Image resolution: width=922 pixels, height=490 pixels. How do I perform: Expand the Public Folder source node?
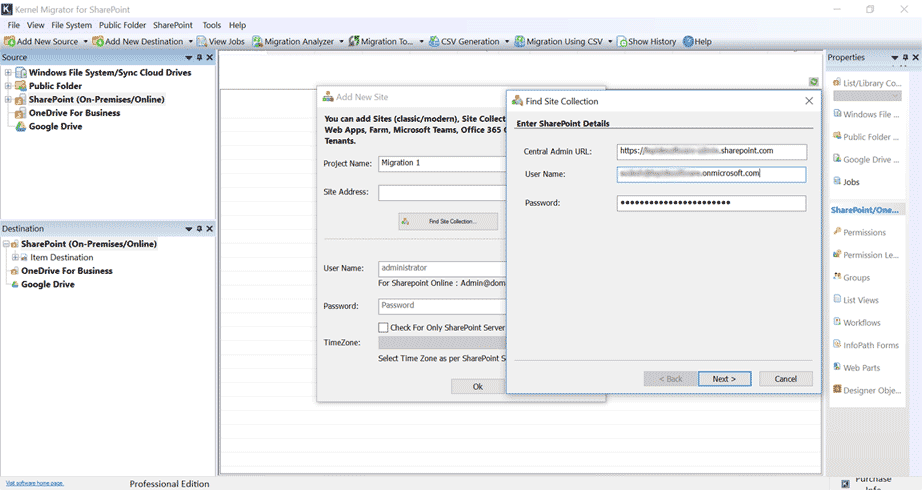click(x=8, y=86)
